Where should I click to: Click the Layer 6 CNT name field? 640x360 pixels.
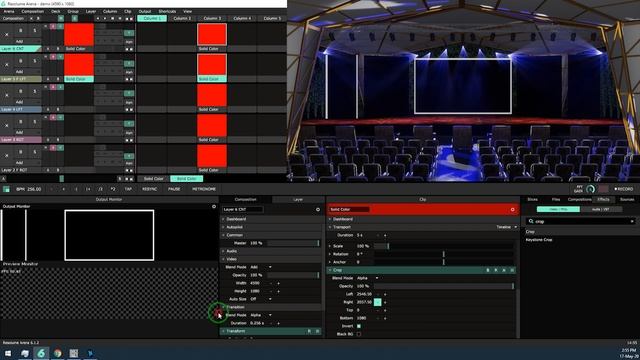point(243,209)
